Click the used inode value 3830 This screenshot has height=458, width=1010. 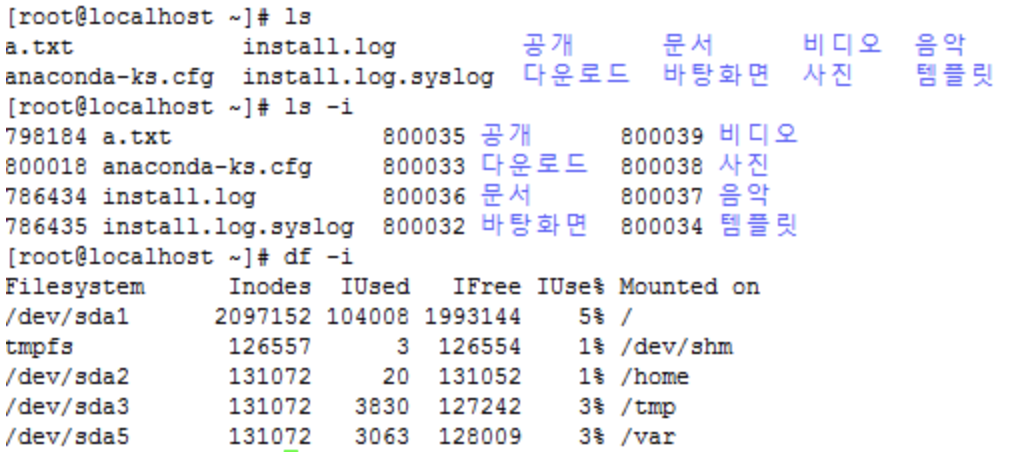pyautogui.click(x=382, y=407)
